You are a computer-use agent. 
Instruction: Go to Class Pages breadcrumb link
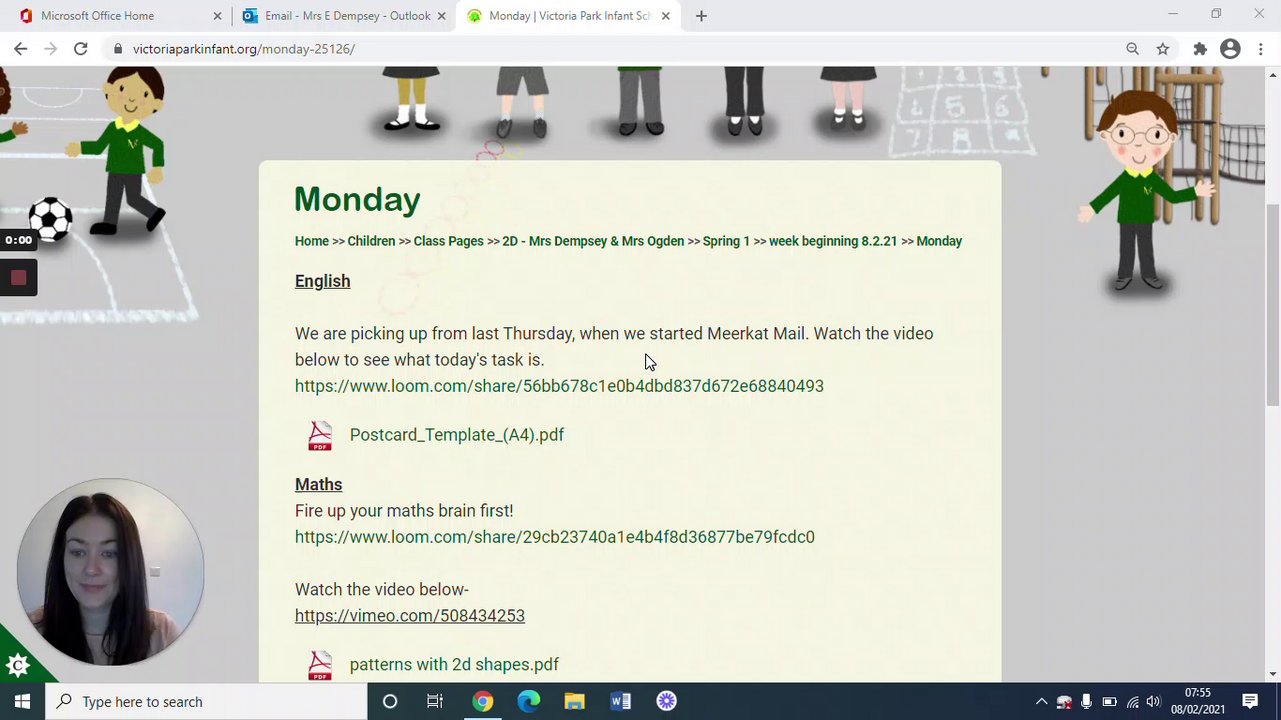tap(448, 241)
